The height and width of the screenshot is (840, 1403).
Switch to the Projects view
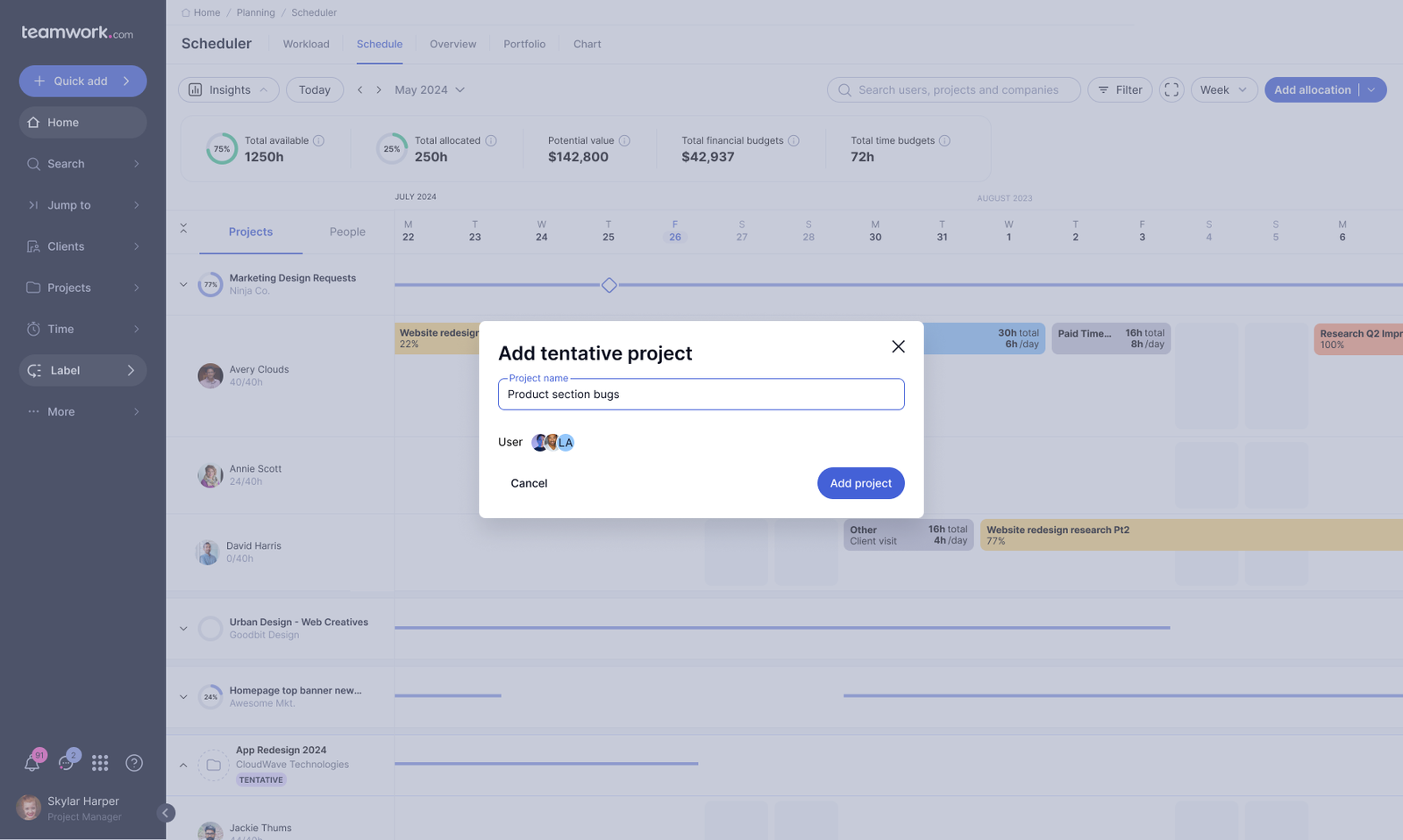click(x=251, y=231)
